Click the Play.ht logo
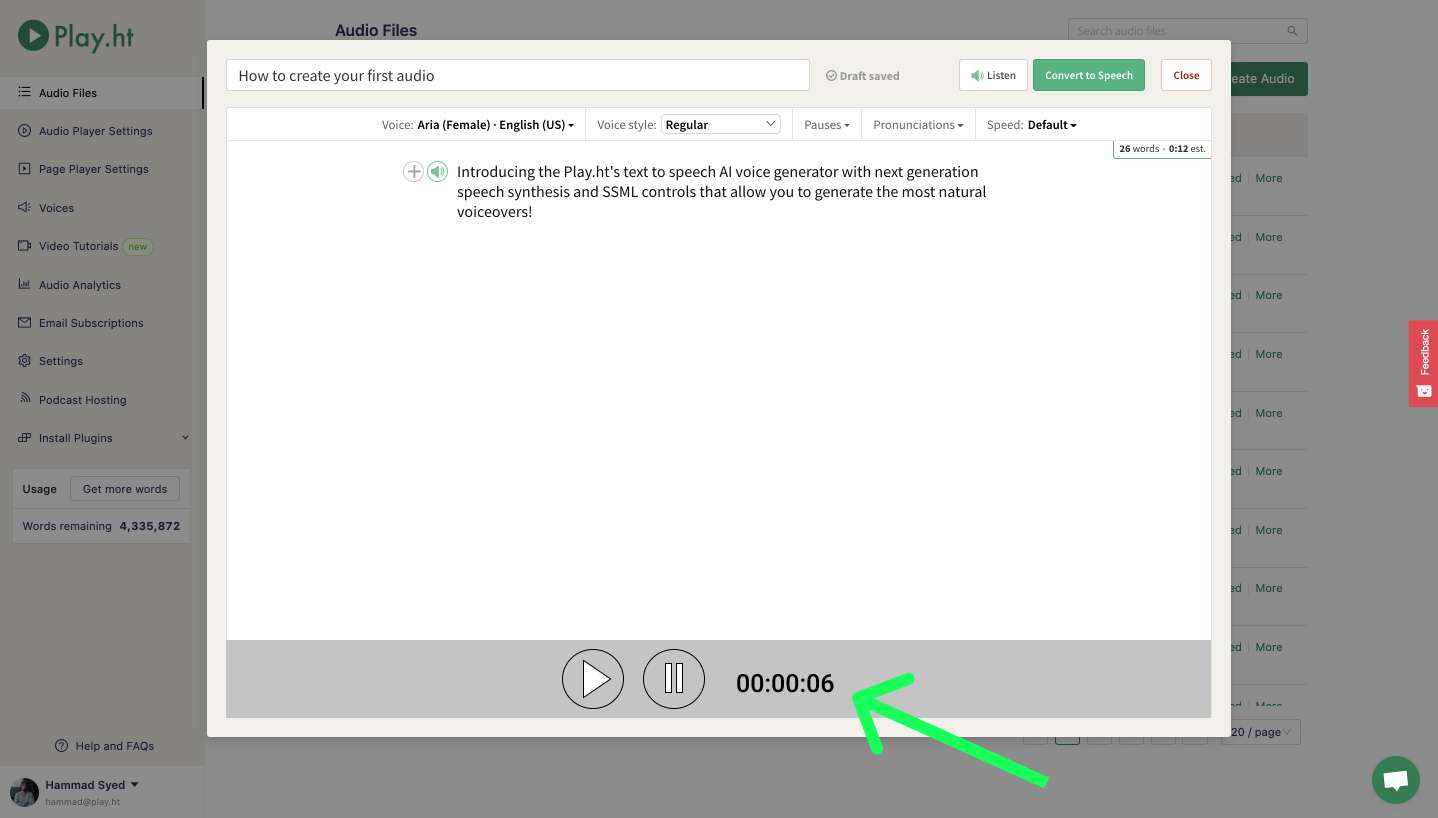Screen dimensions: 1438x818 75,37
